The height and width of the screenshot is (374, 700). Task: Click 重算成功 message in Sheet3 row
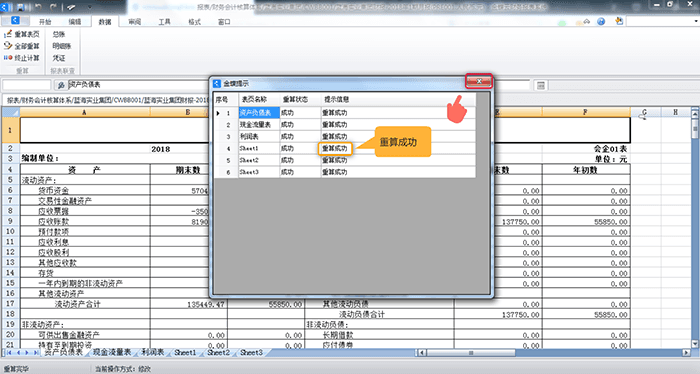coord(335,172)
